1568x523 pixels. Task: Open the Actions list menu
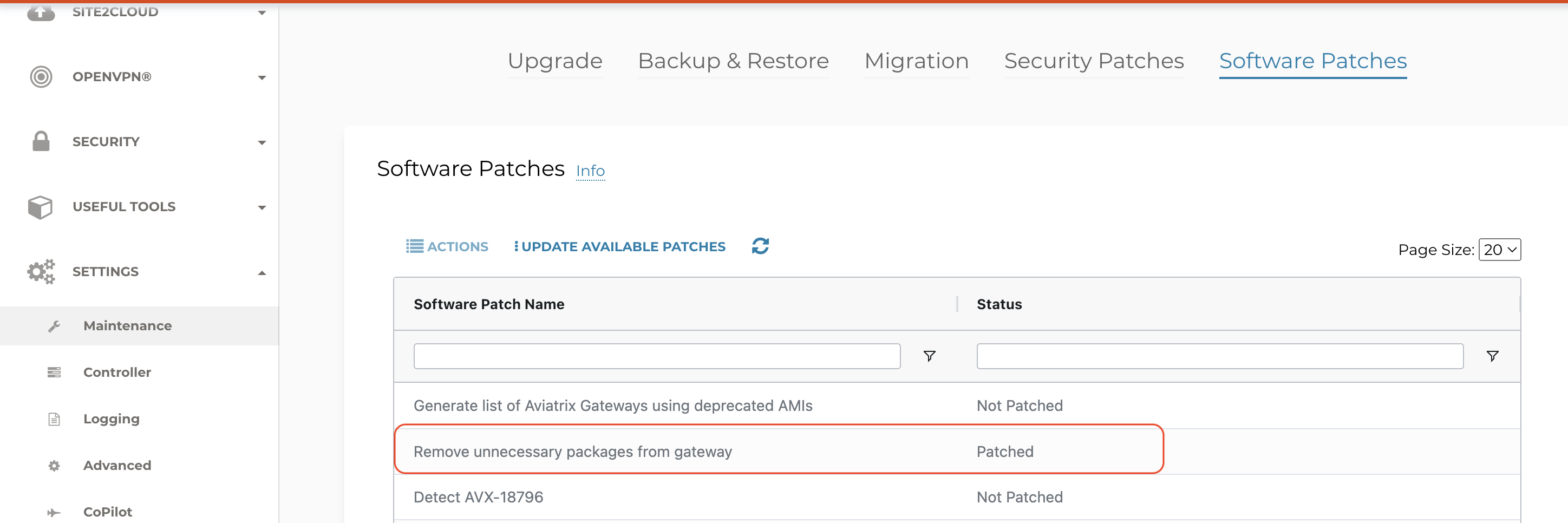coord(447,246)
